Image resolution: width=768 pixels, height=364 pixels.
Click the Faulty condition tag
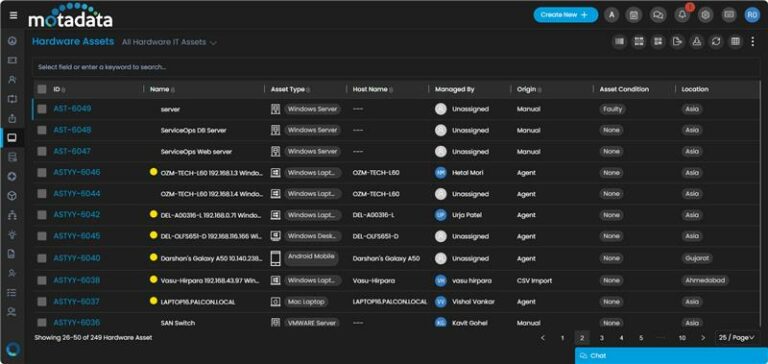click(612, 109)
